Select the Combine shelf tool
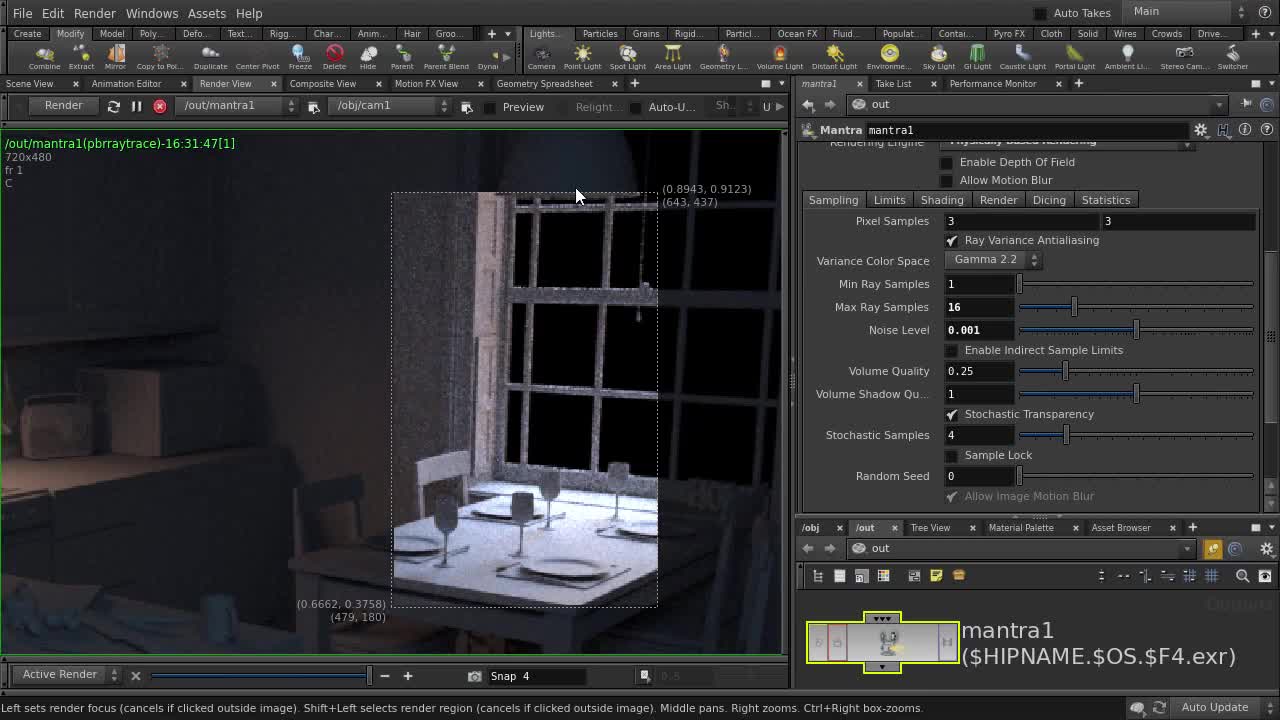1280x720 pixels. click(44, 57)
